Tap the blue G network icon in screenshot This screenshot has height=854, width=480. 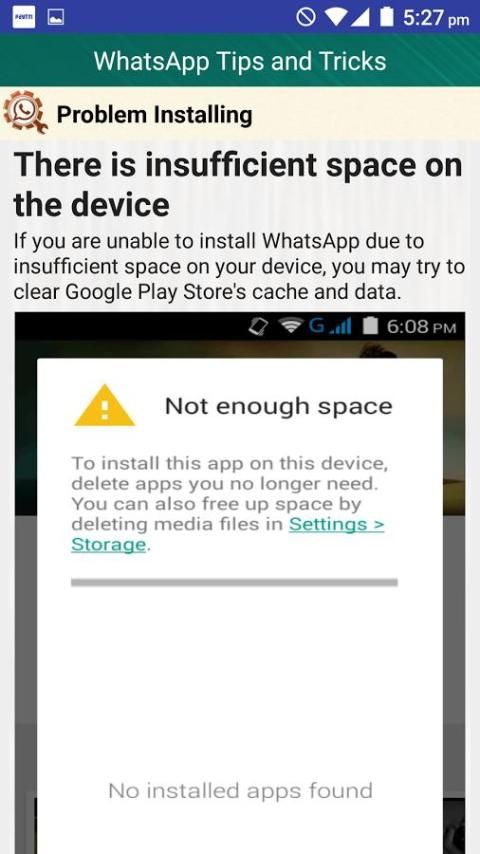(x=317, y=326)
